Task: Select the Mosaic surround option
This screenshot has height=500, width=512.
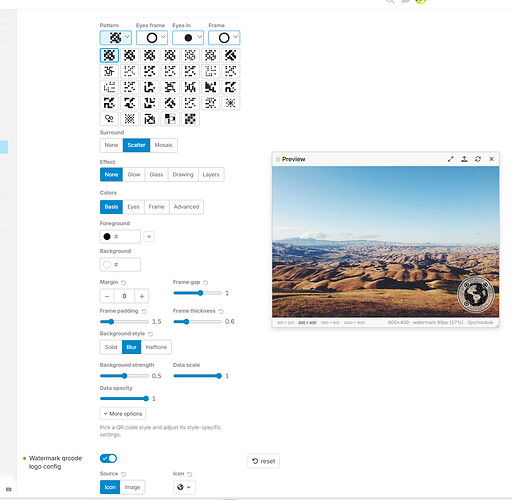Action: point(164,145)
